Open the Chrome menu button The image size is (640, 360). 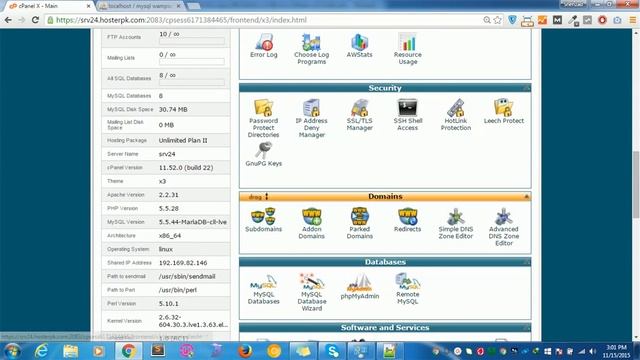pyautogui.click(x=633, y=20)
